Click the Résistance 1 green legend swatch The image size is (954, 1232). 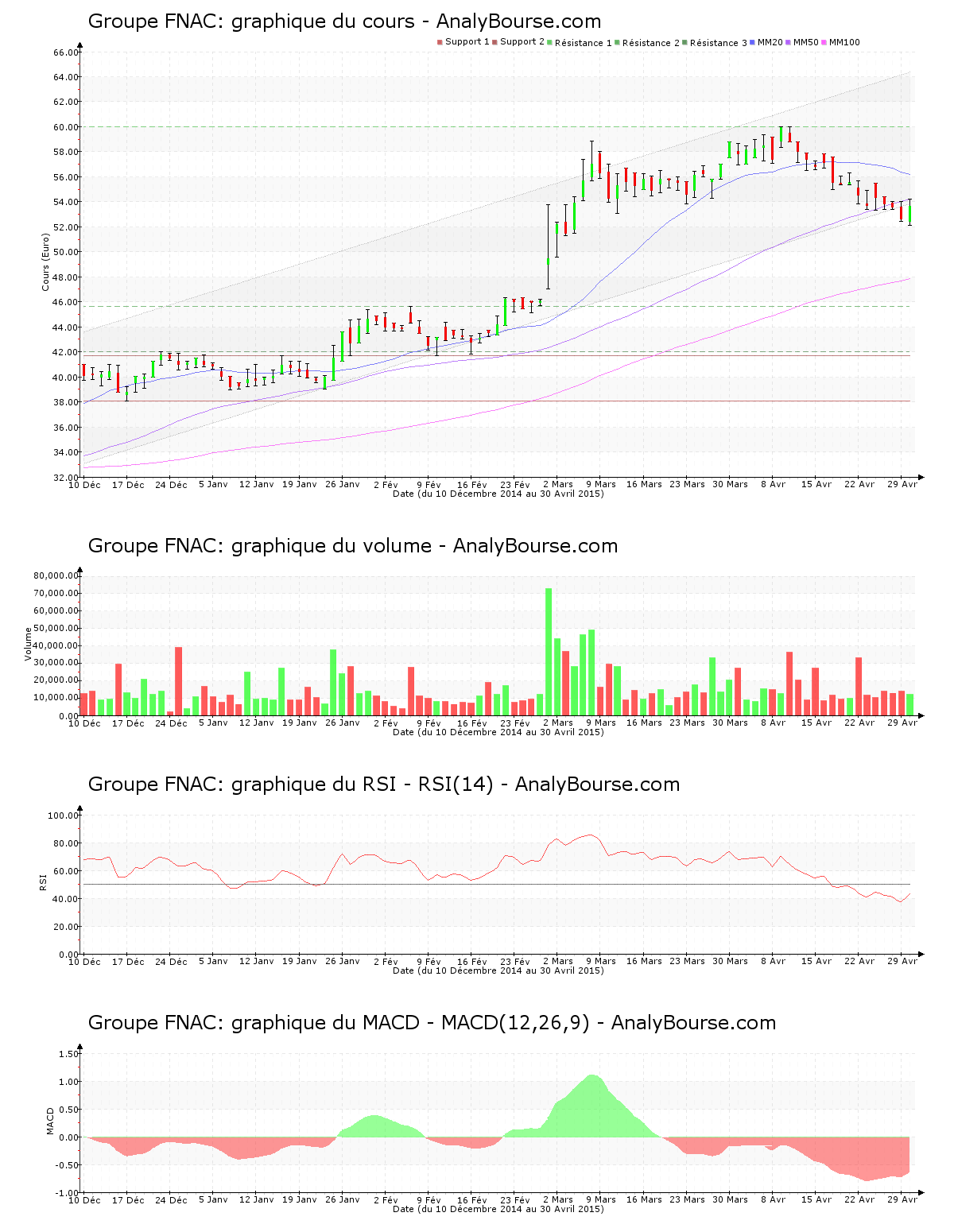pos(550,42)
